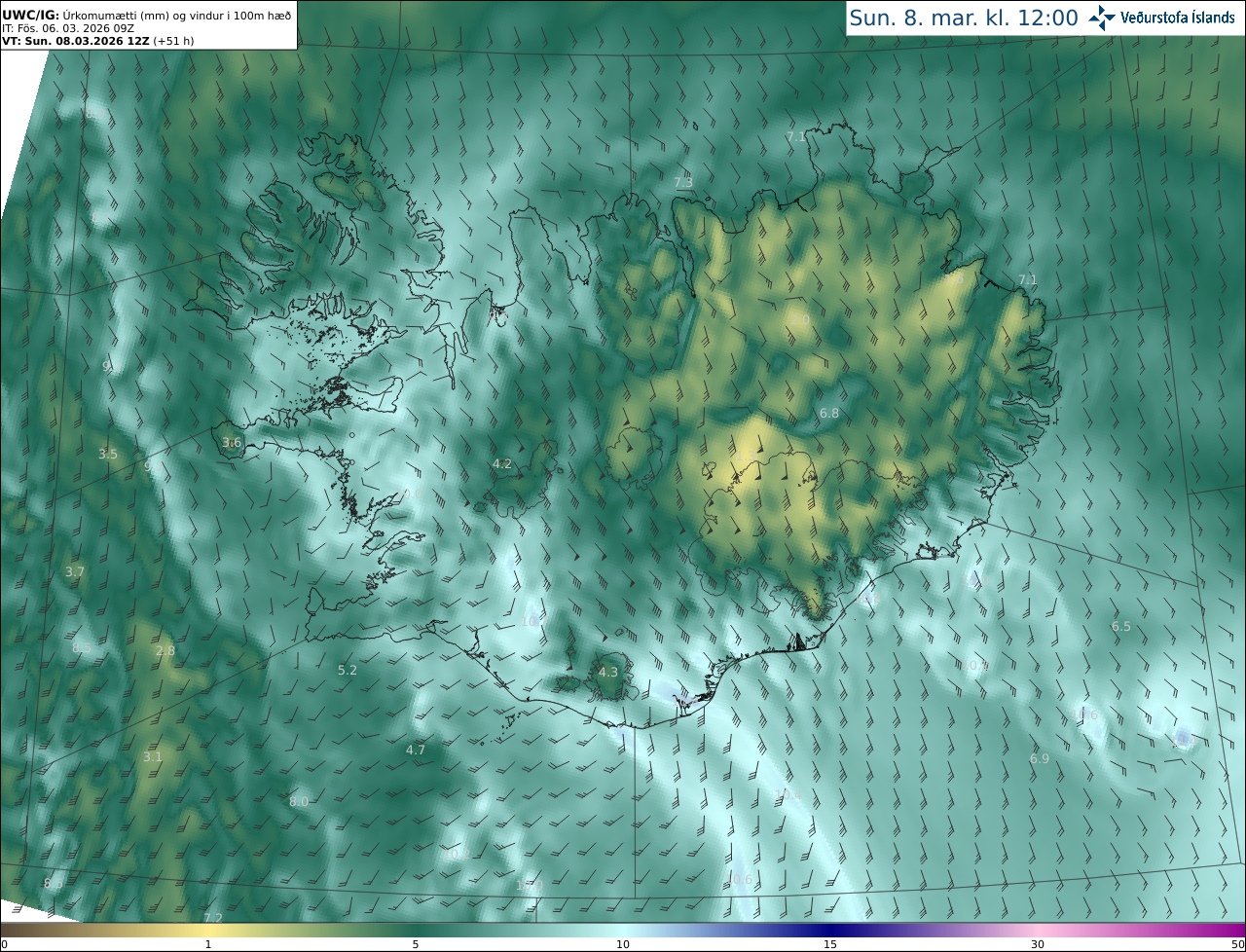
Task: Click the map value label '6.9'
Action: [1040, 758]
